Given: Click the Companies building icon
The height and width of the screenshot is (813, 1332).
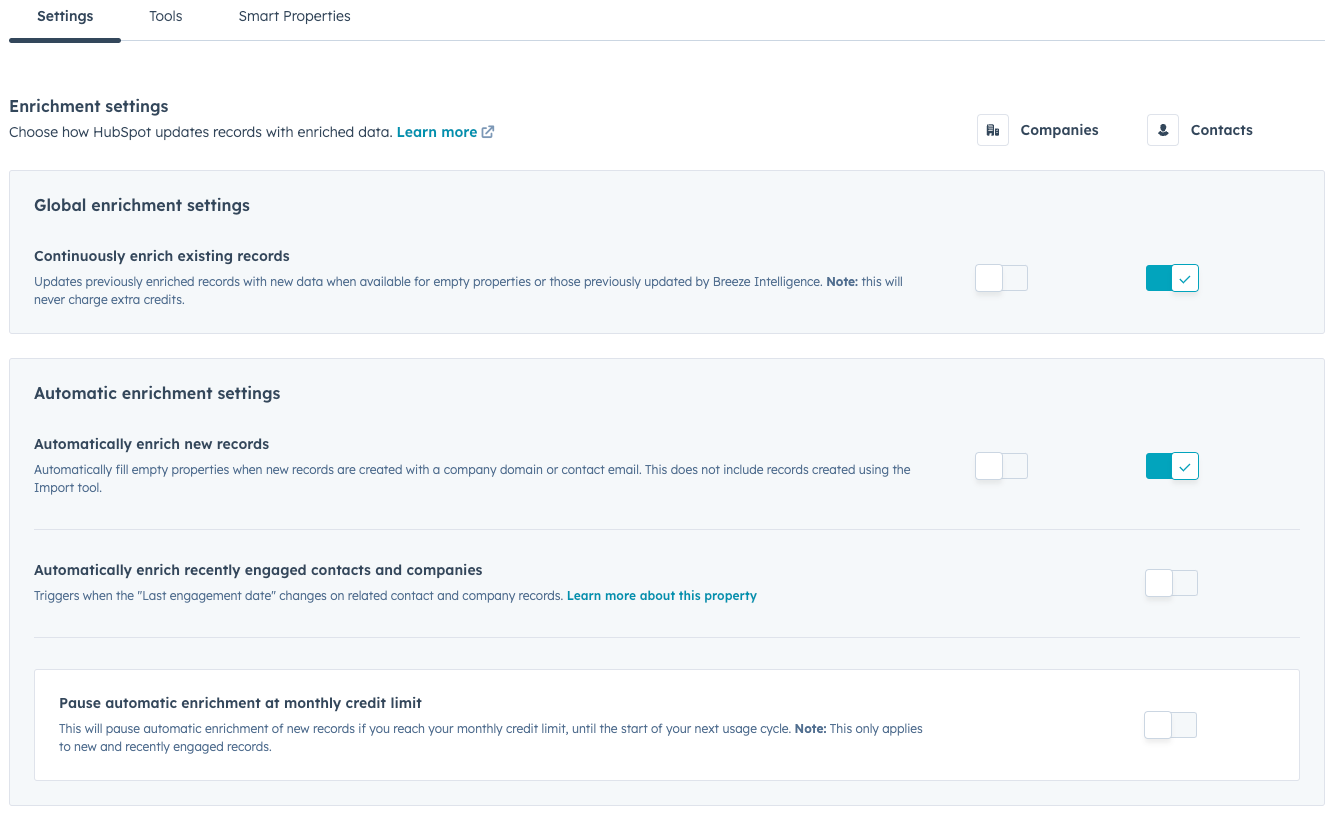Looking at the screenshot, I should point(992,129).
